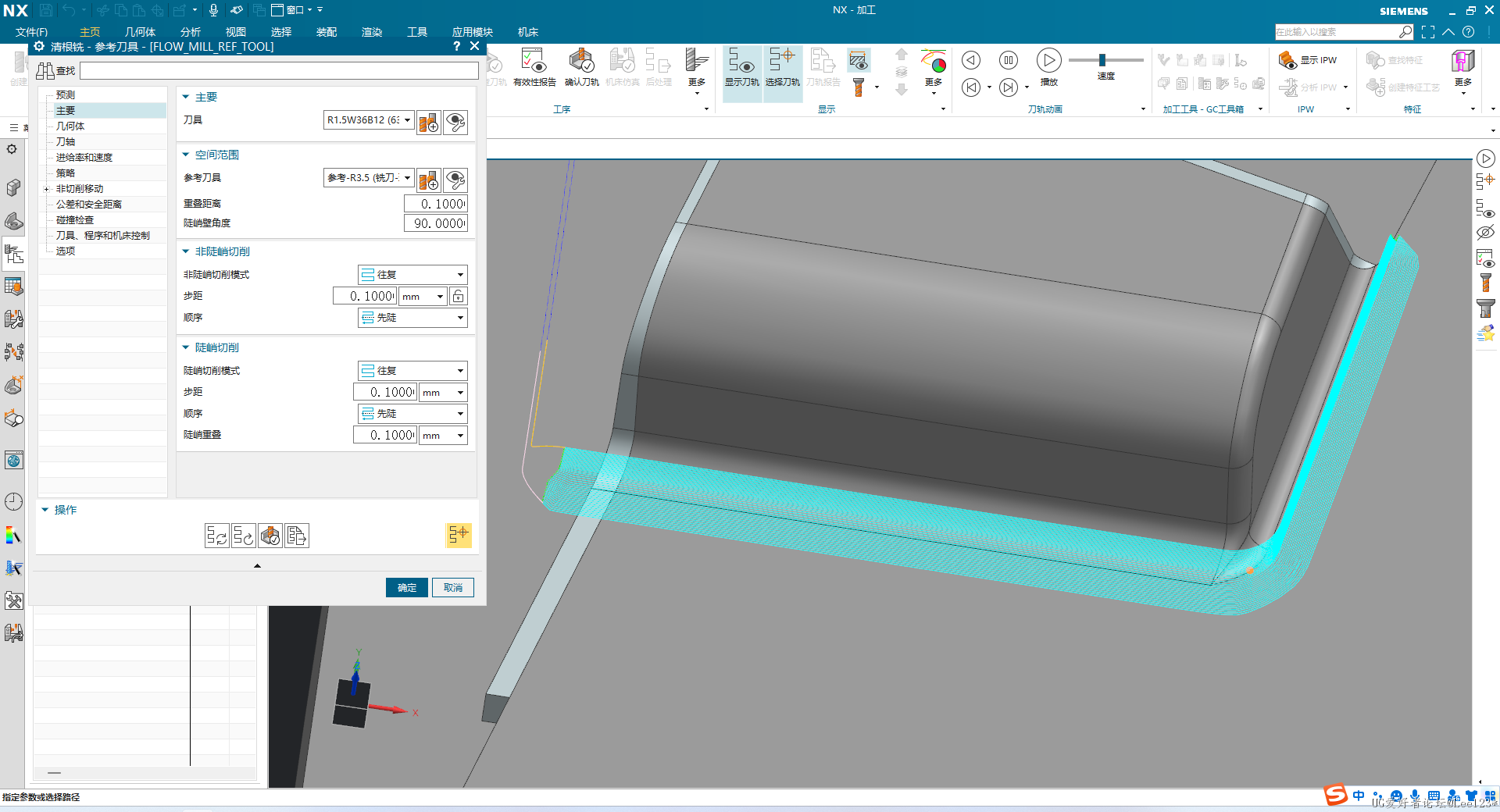Click the settings gear in the left sidebar
The image size is (1500, 812).
pos(12,148)
